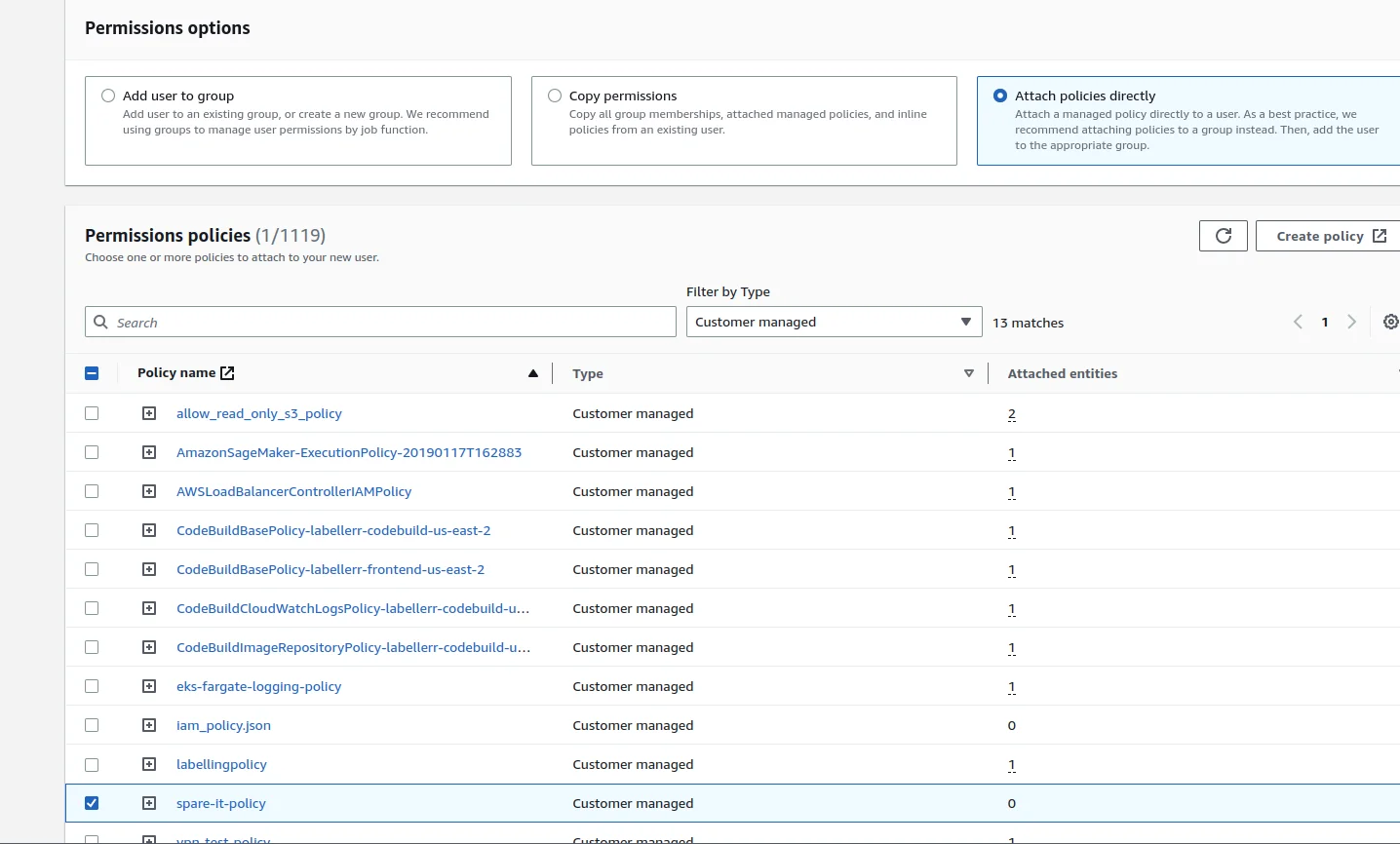1400x844 pixels.
Task: Click the Policy name external link icon
Action: click(228, 372)
